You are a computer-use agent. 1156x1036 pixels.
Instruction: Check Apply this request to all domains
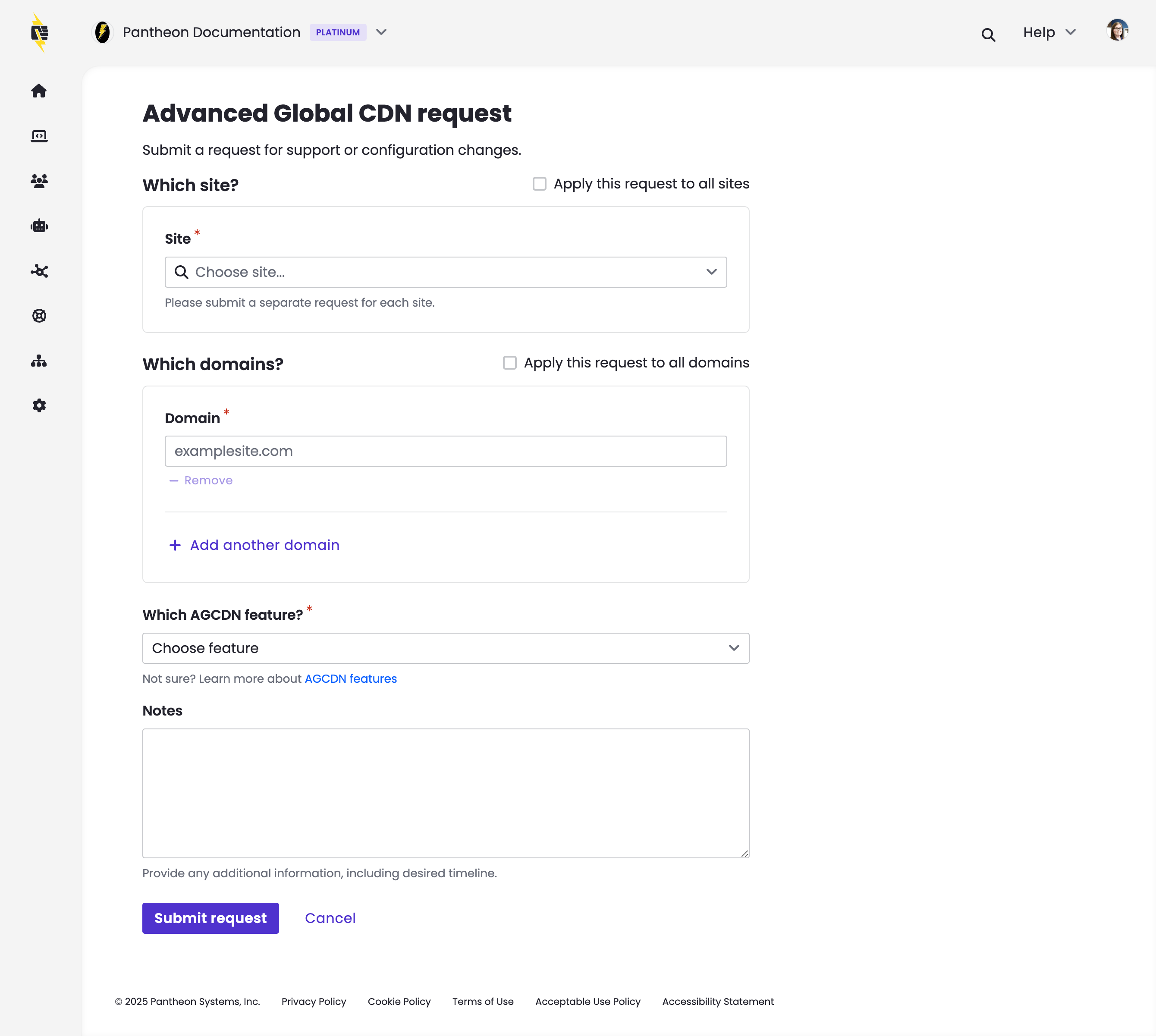[x=509, y=363]
